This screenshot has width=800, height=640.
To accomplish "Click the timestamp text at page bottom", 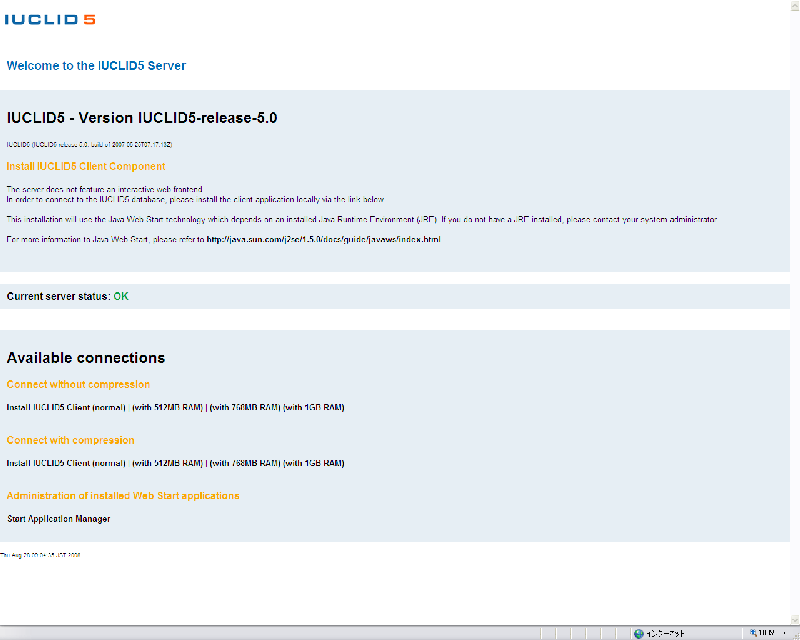I will click(x=40, y=555).
